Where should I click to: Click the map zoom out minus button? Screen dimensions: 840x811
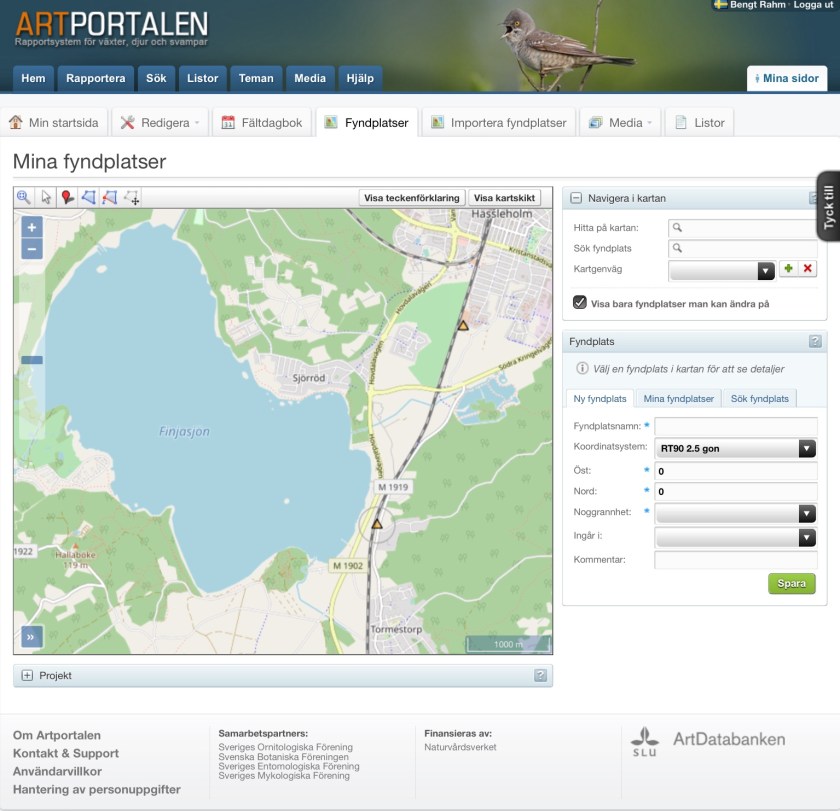coord(32,249)
